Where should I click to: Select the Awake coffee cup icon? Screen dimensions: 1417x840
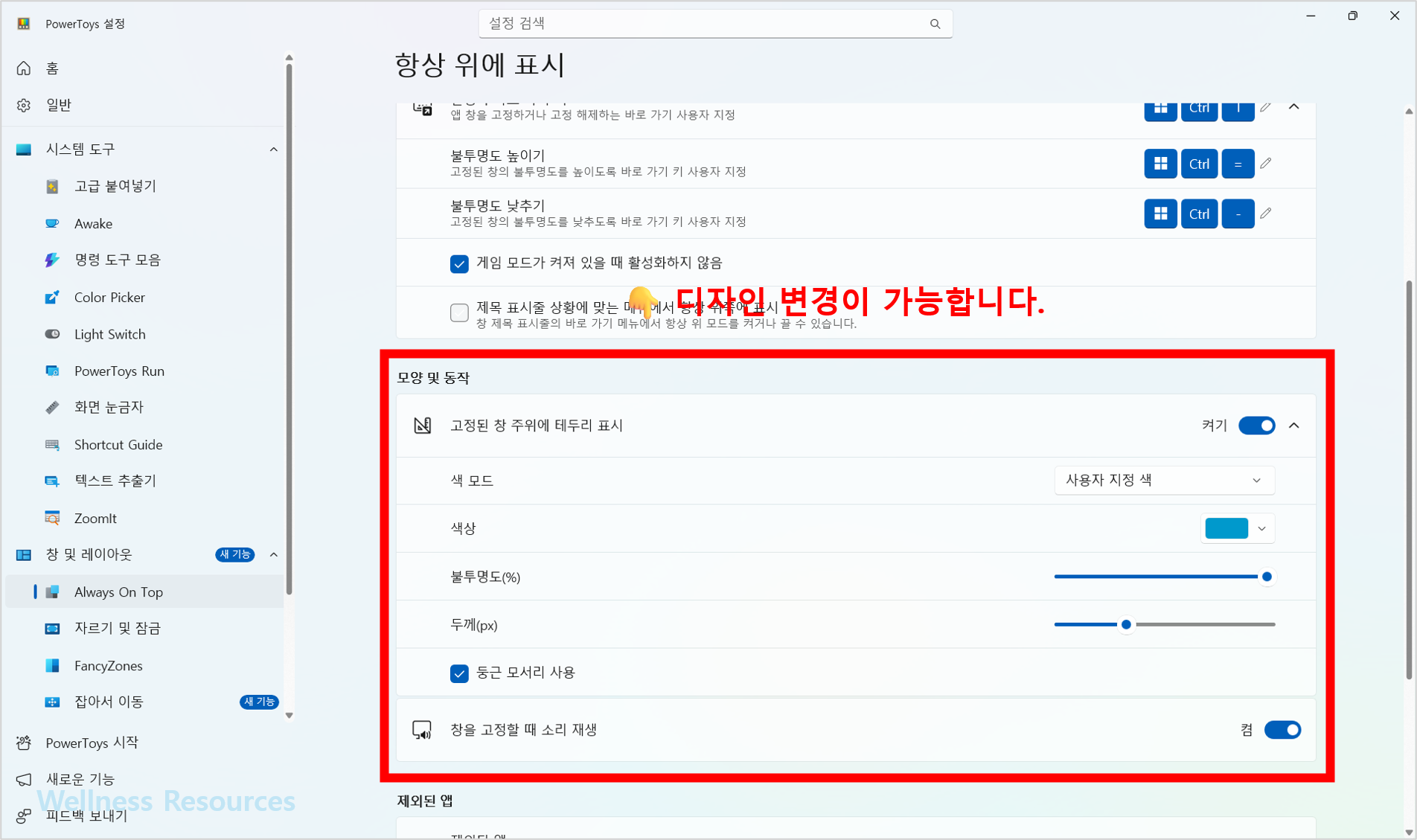(52, 223)
